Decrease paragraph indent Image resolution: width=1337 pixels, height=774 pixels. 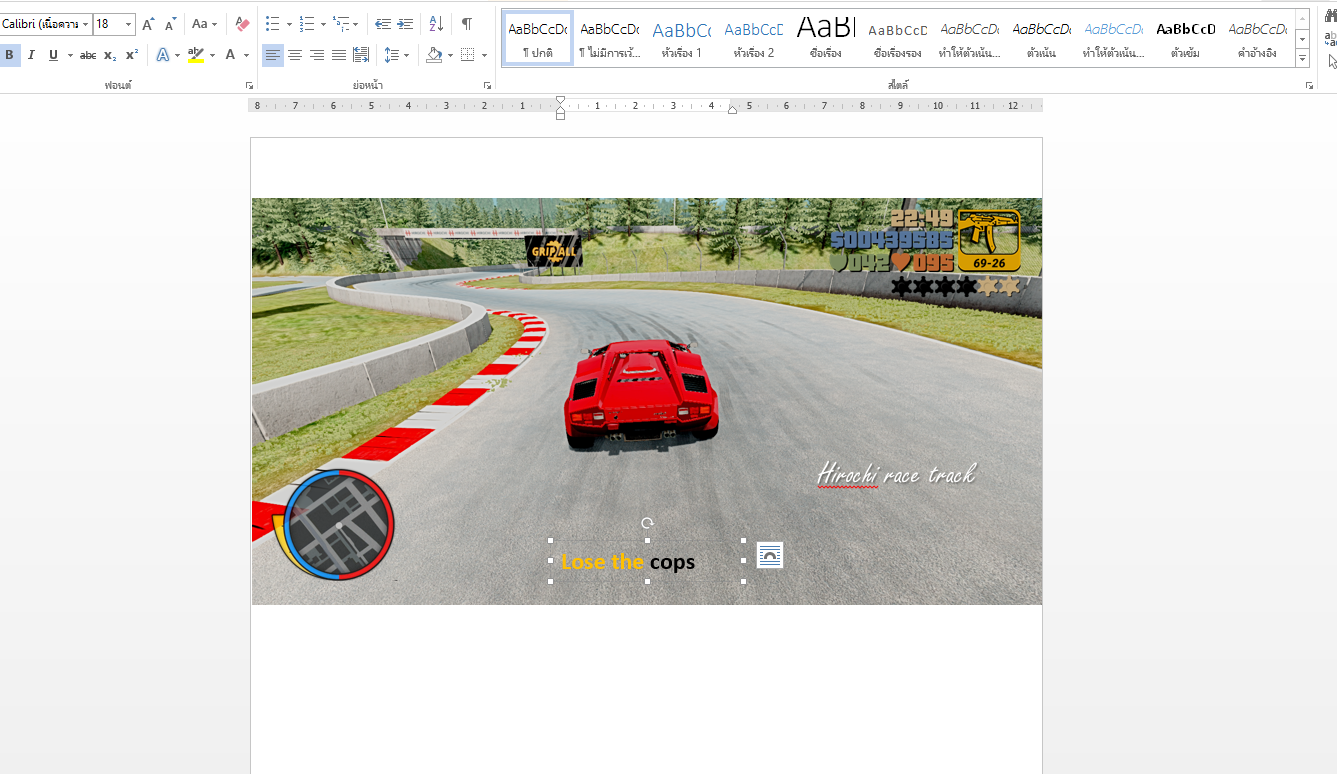383,24
